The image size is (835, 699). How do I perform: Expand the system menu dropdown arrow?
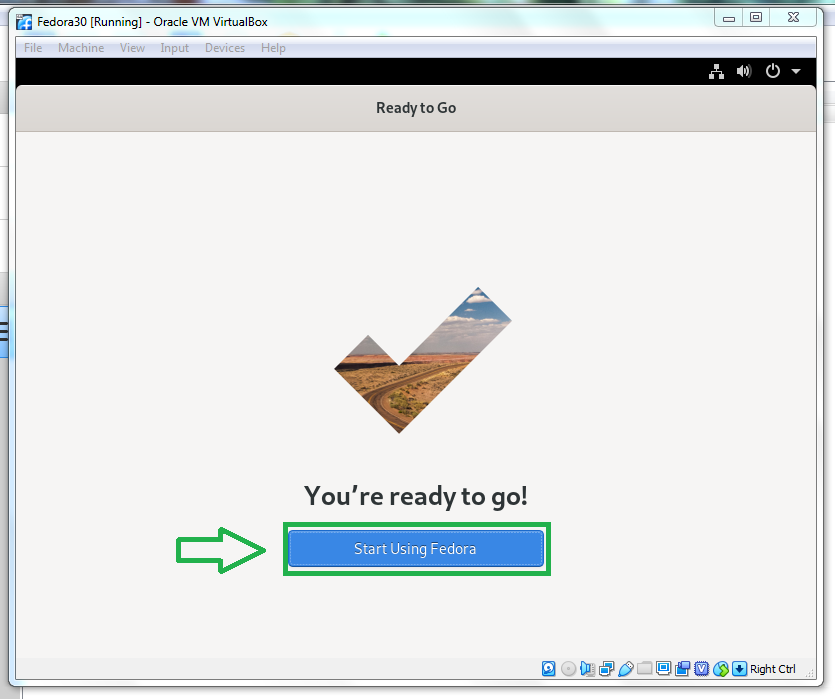point(796,71)
